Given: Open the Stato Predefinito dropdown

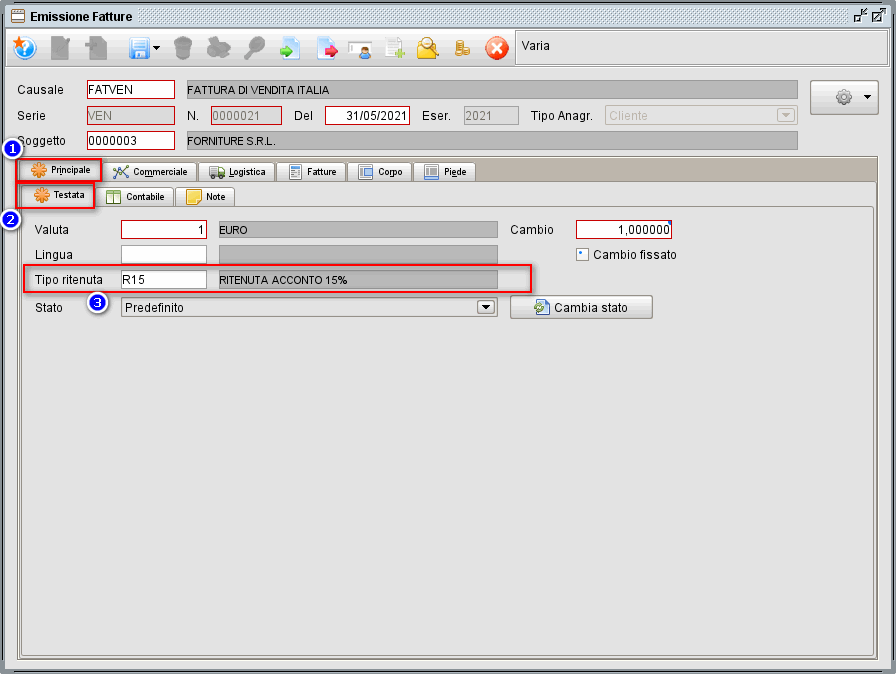Looking at the screenshot, I should point(486,307).
